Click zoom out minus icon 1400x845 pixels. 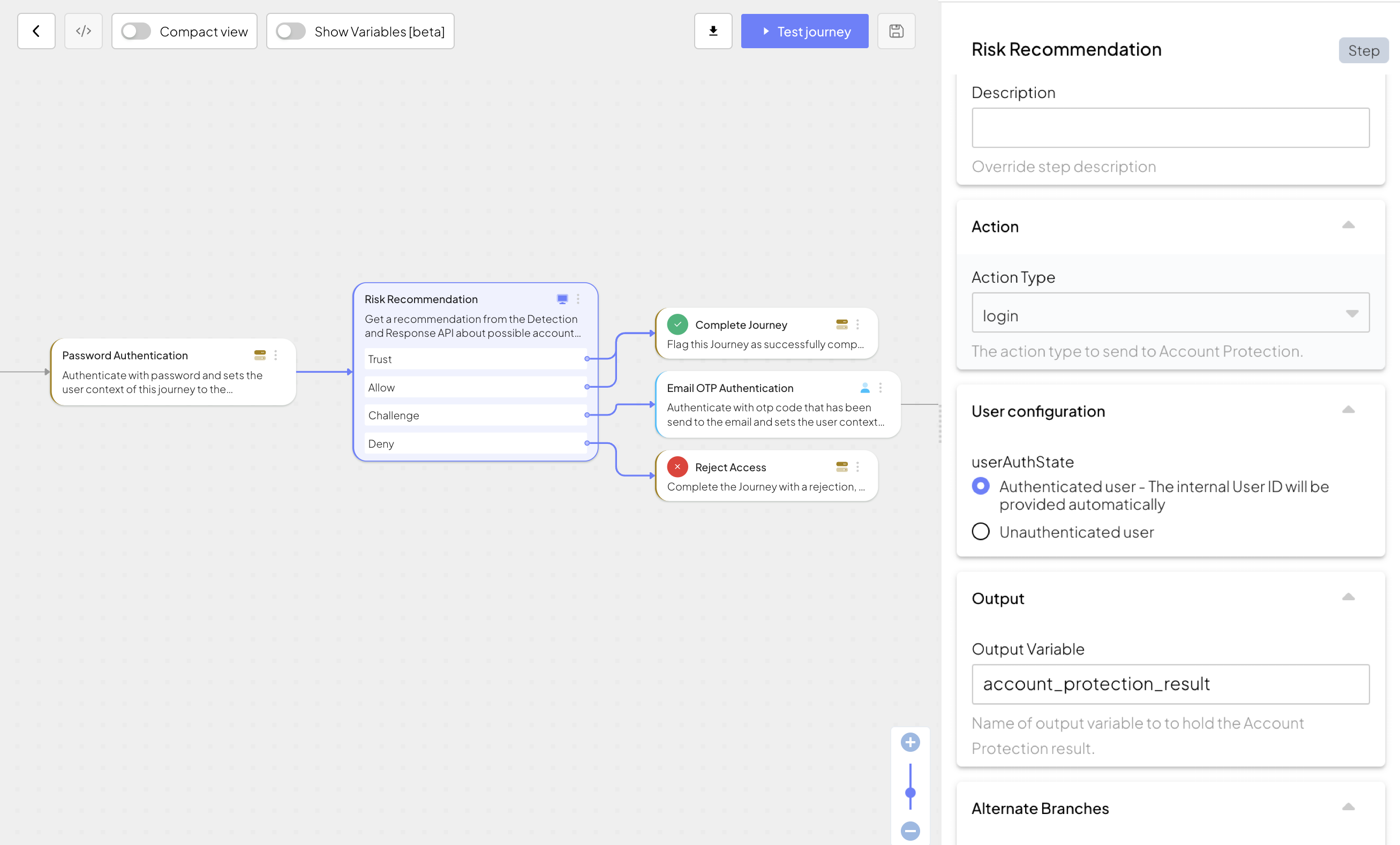point(910,831)
